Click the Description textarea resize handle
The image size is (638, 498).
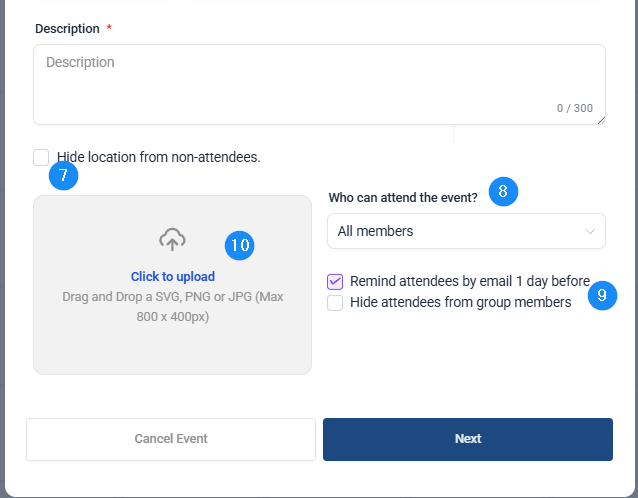tap(600, 120)
